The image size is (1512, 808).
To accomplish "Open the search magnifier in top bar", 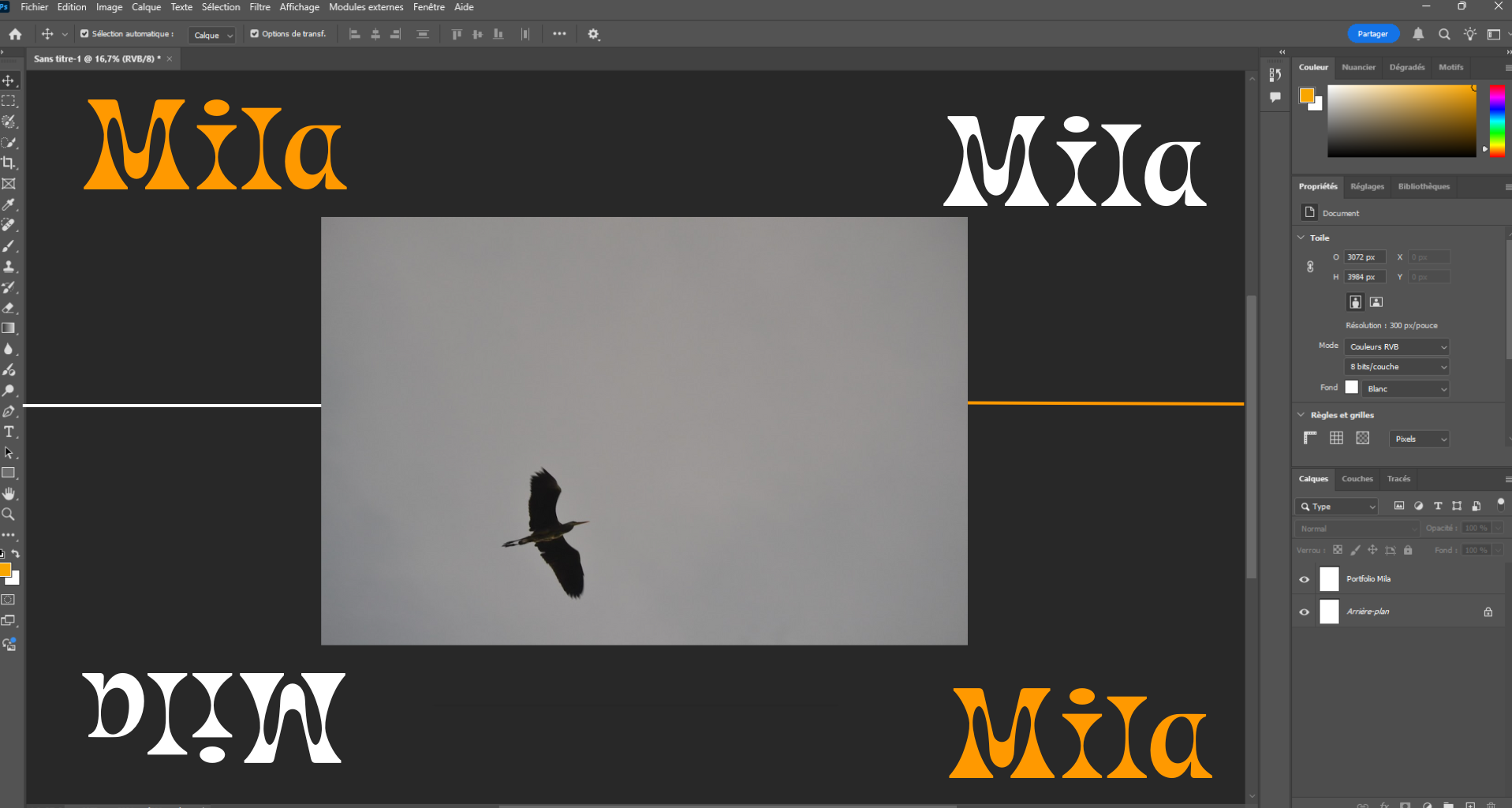I will point(1443,34).
